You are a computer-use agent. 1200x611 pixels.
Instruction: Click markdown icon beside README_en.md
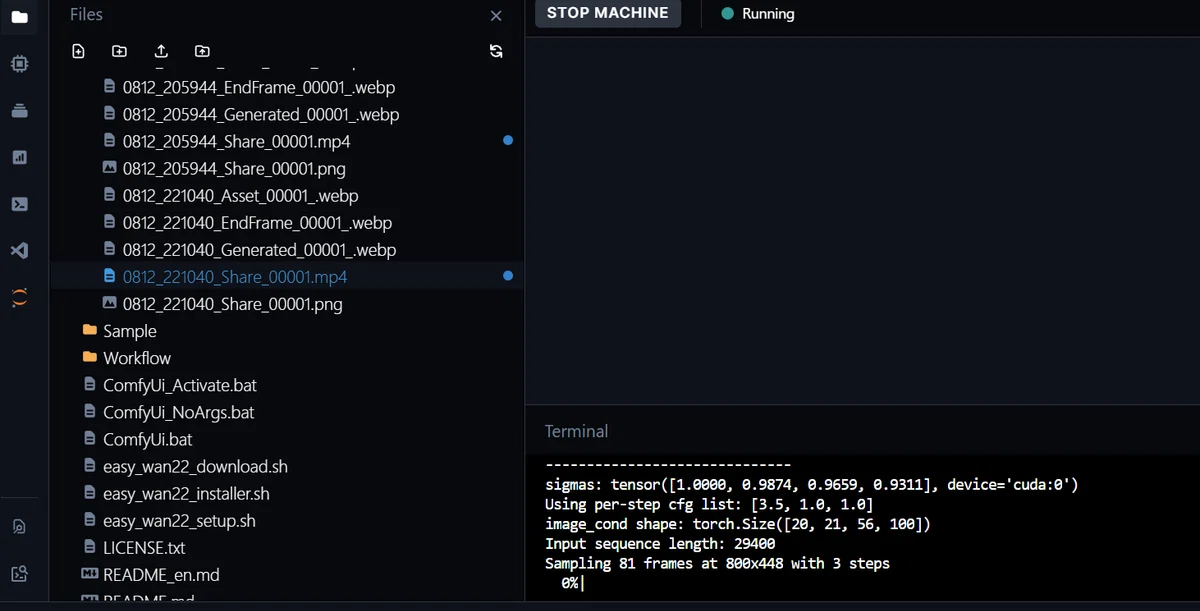89,574
